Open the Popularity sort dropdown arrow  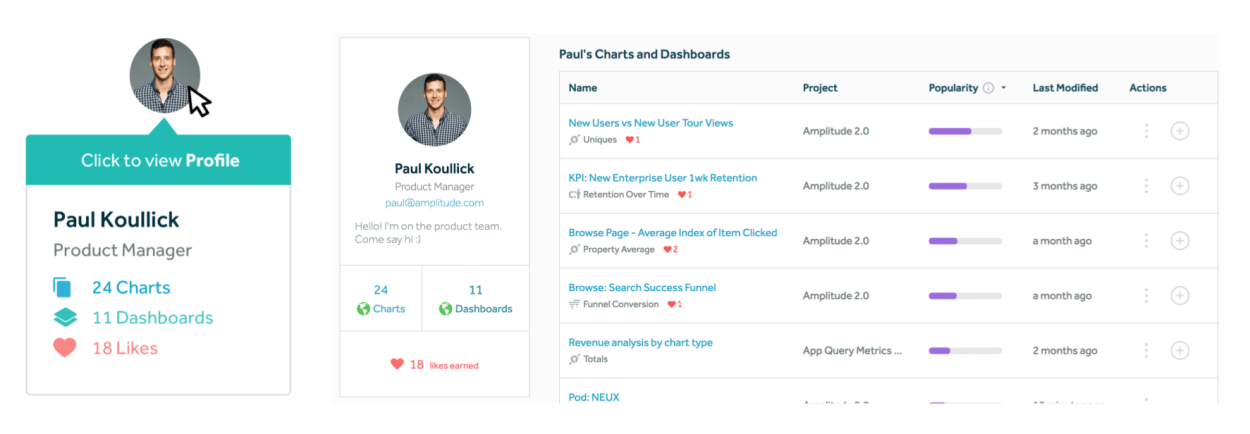[1003, 88]
